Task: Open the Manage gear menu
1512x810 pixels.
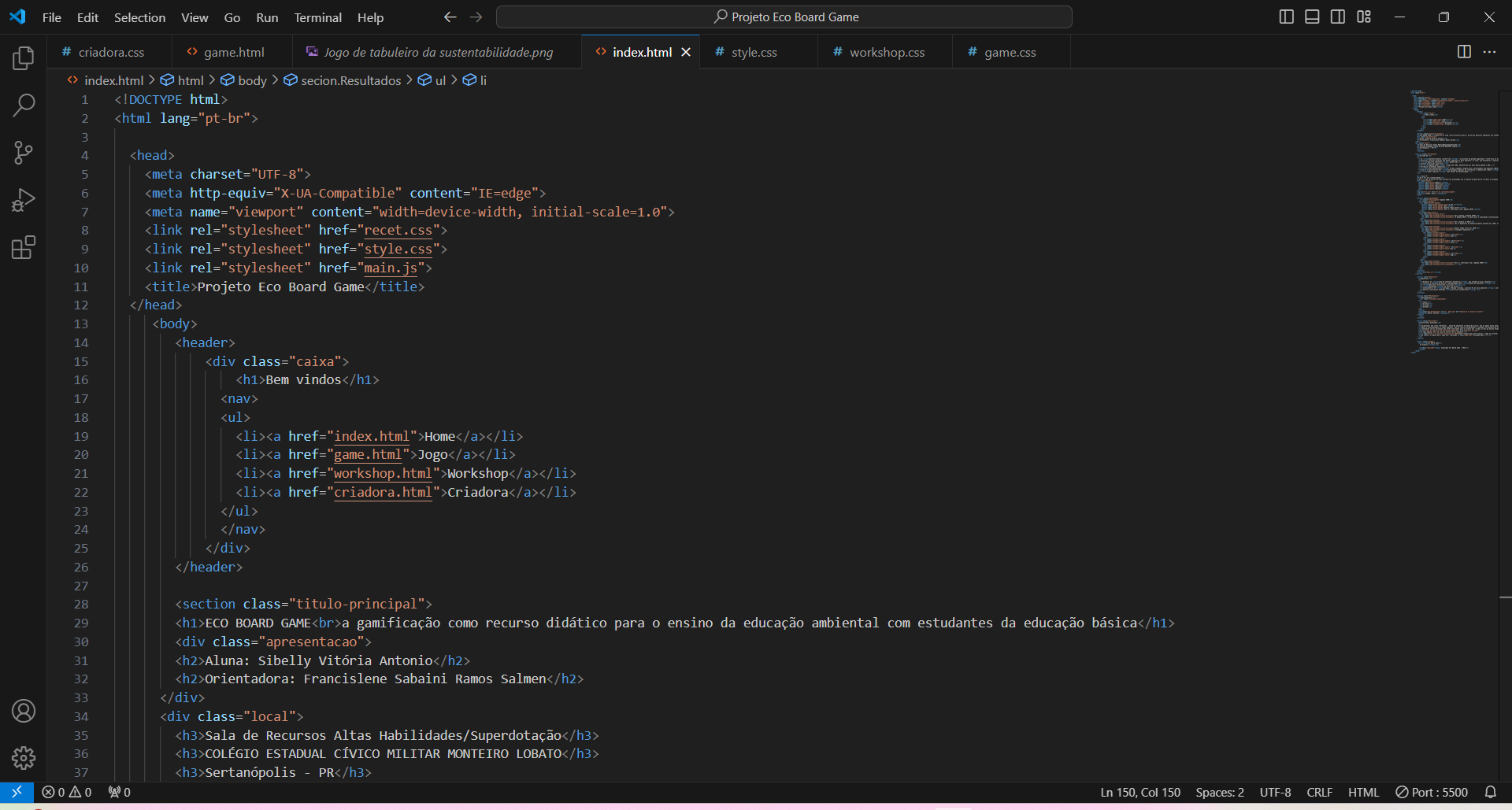Action: 24,758
